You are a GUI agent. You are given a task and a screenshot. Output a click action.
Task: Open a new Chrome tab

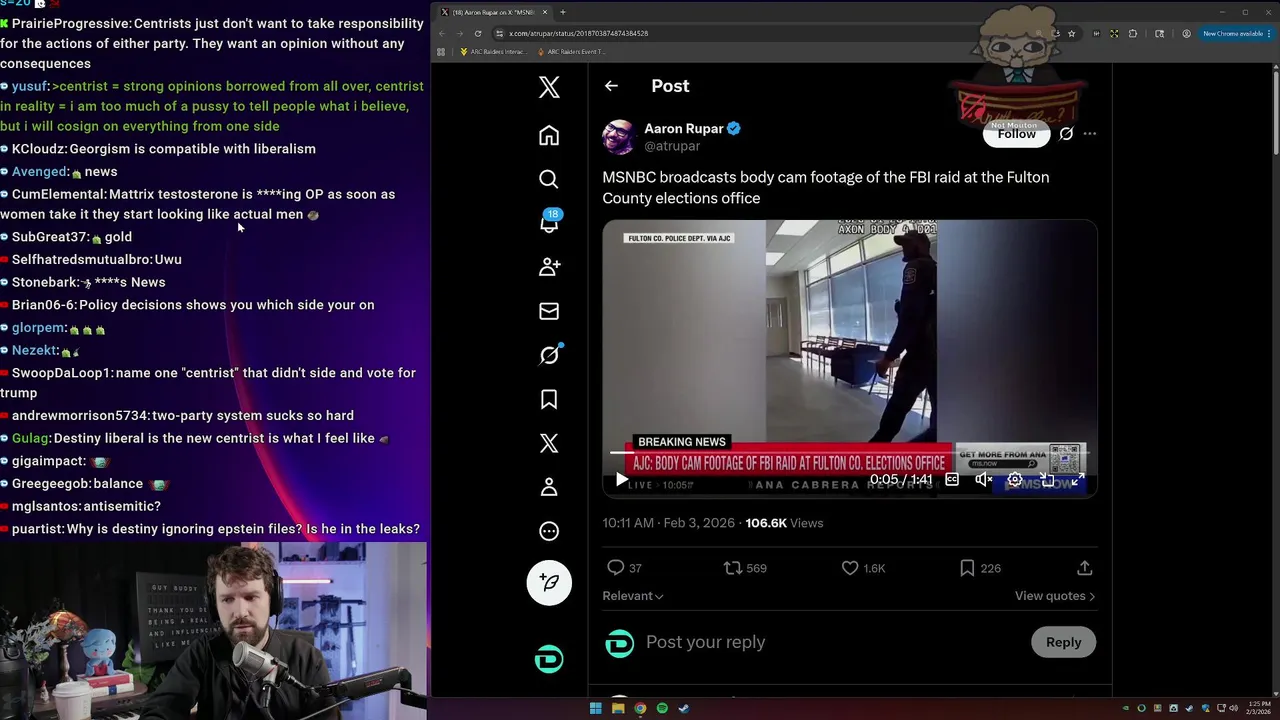point(562,12)
